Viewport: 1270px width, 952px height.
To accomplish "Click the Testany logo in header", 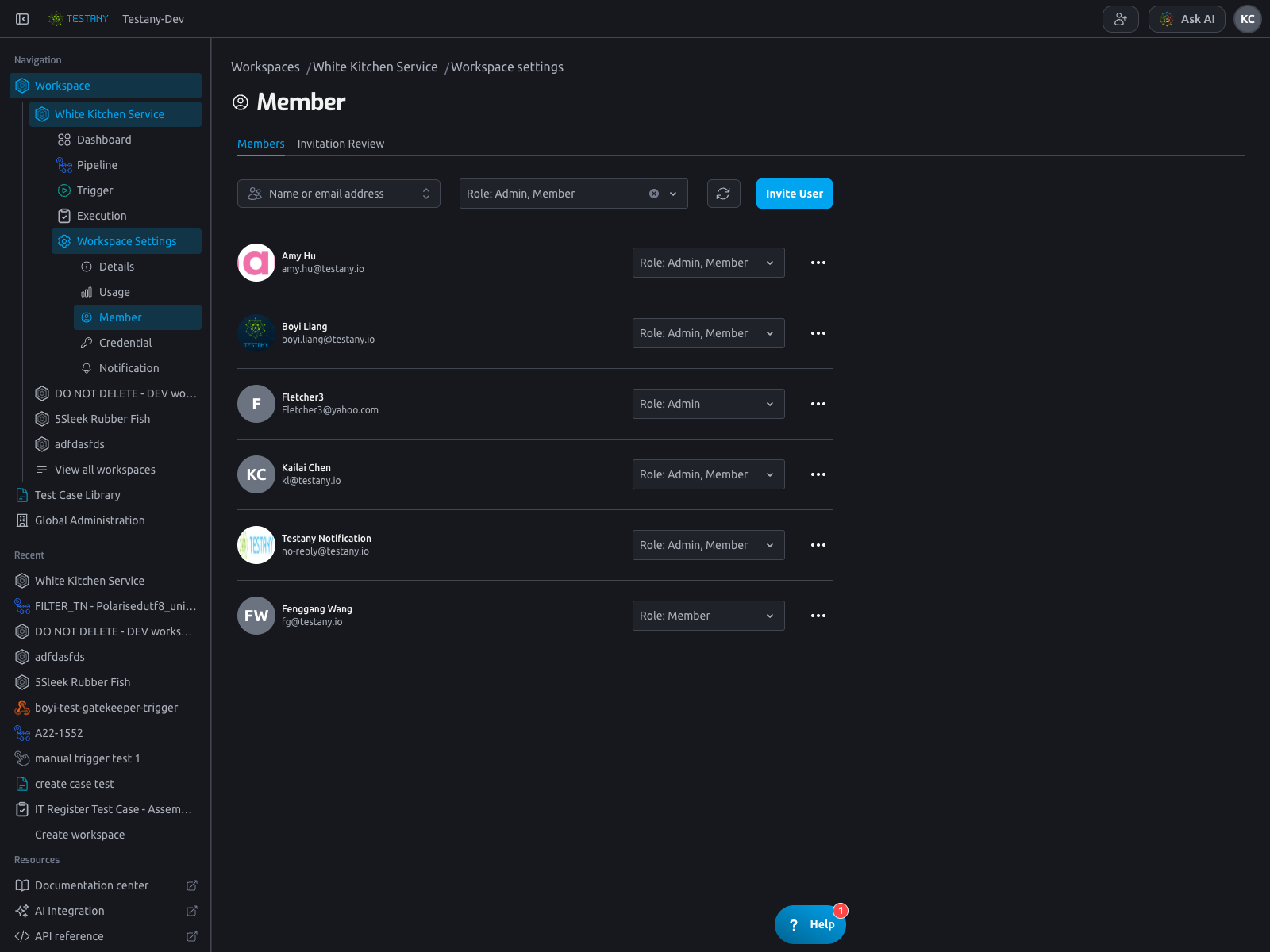I will (78, 19).
